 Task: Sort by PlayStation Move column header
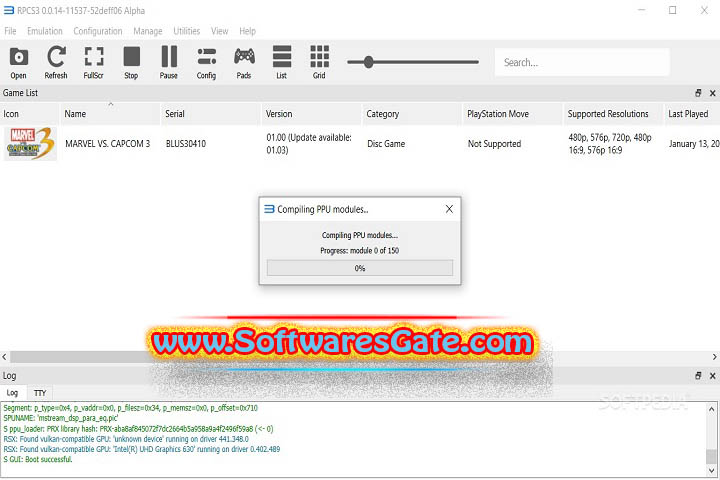pyautogui.click(x=512, y=113)
